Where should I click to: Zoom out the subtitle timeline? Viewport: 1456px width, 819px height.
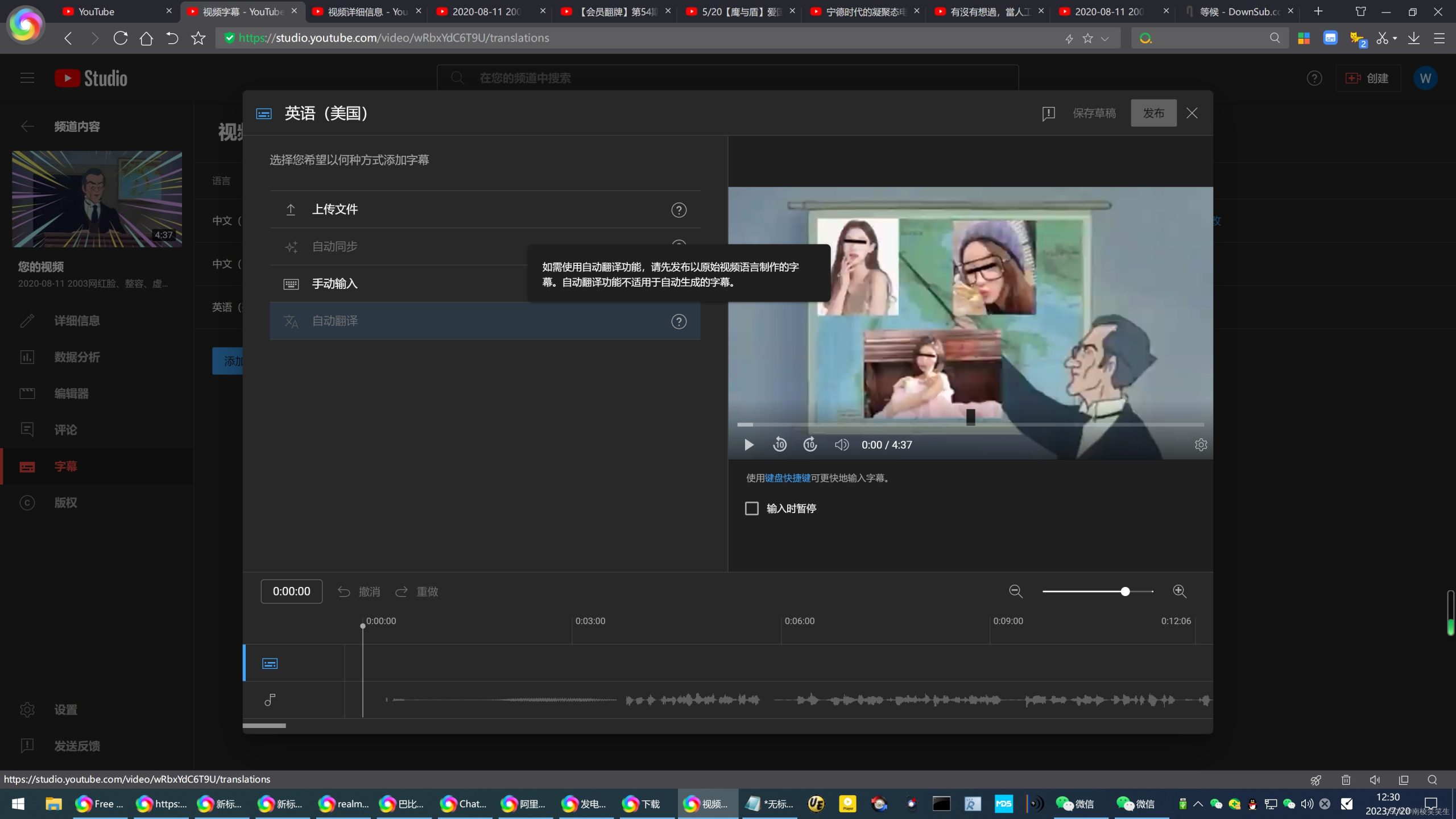(1016, 591)
